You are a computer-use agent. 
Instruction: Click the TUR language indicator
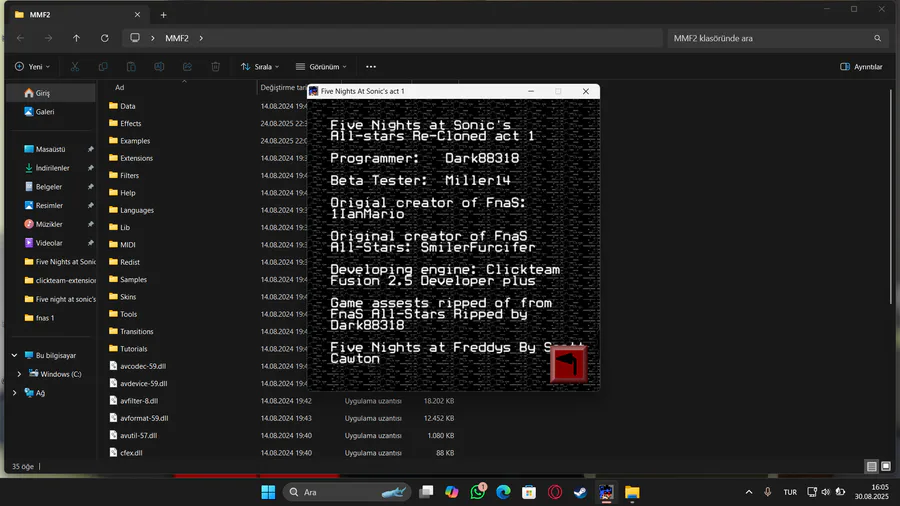tap(790, 492)
